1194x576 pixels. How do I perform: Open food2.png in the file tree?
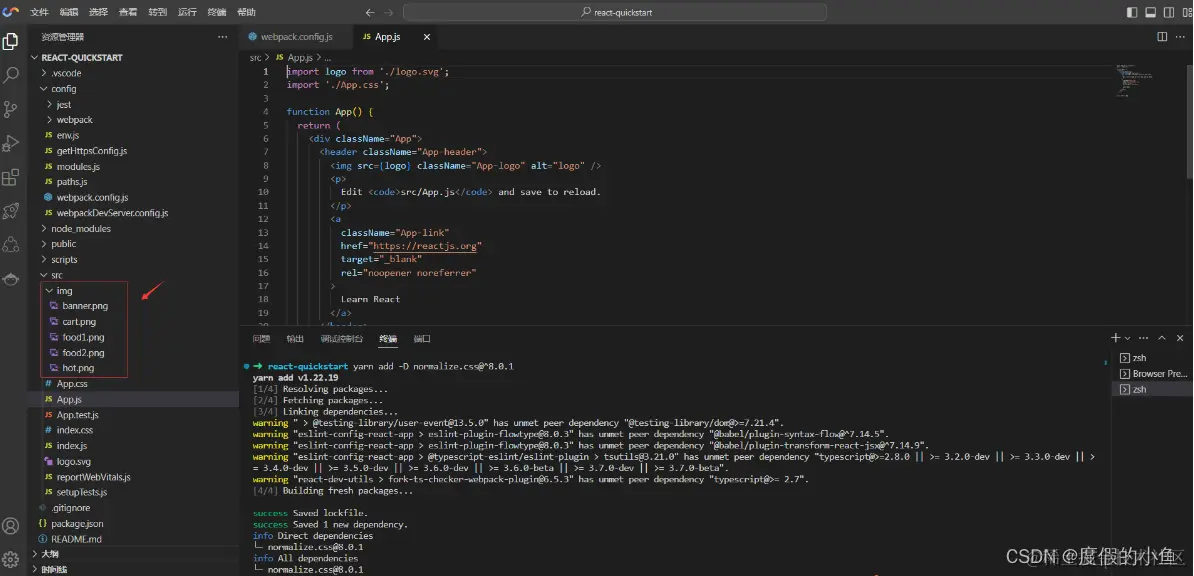134,353
